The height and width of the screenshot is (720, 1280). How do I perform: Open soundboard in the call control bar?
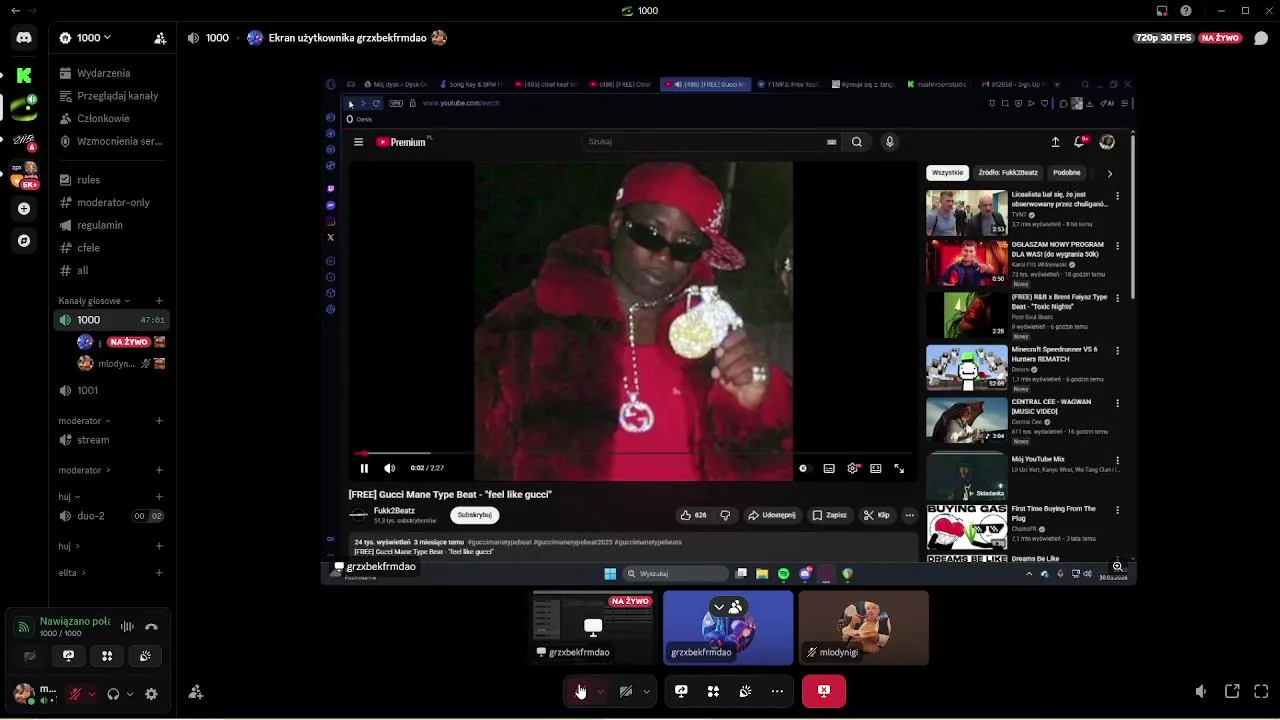pos(745,691)
